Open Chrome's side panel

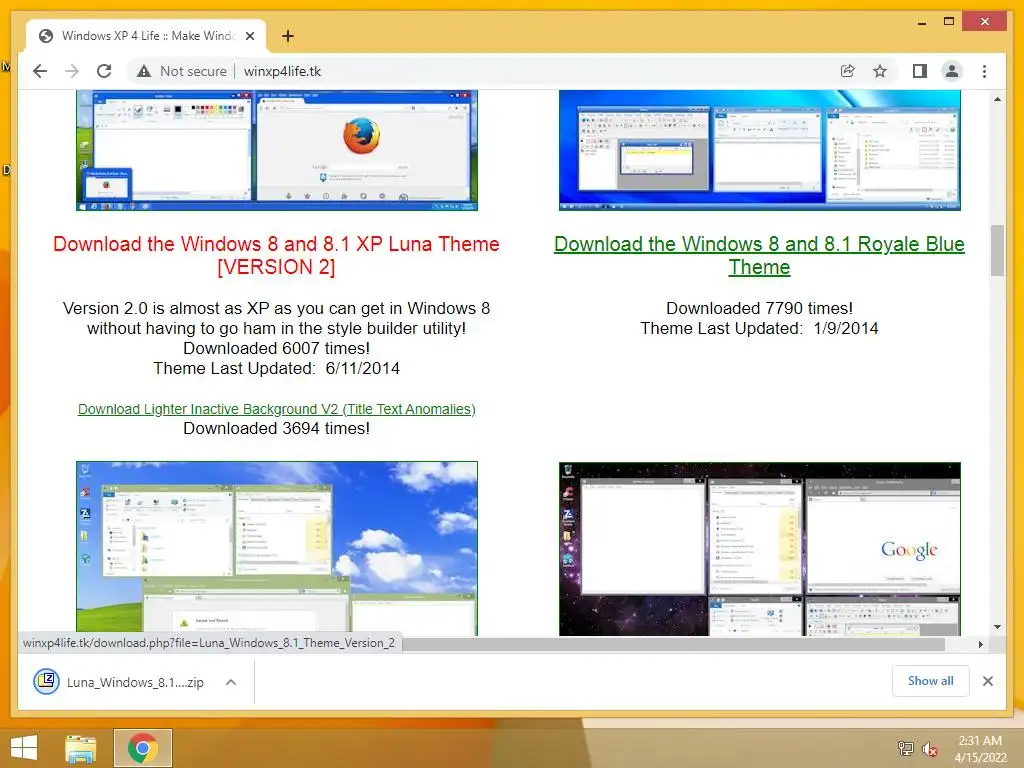point(920,71)
